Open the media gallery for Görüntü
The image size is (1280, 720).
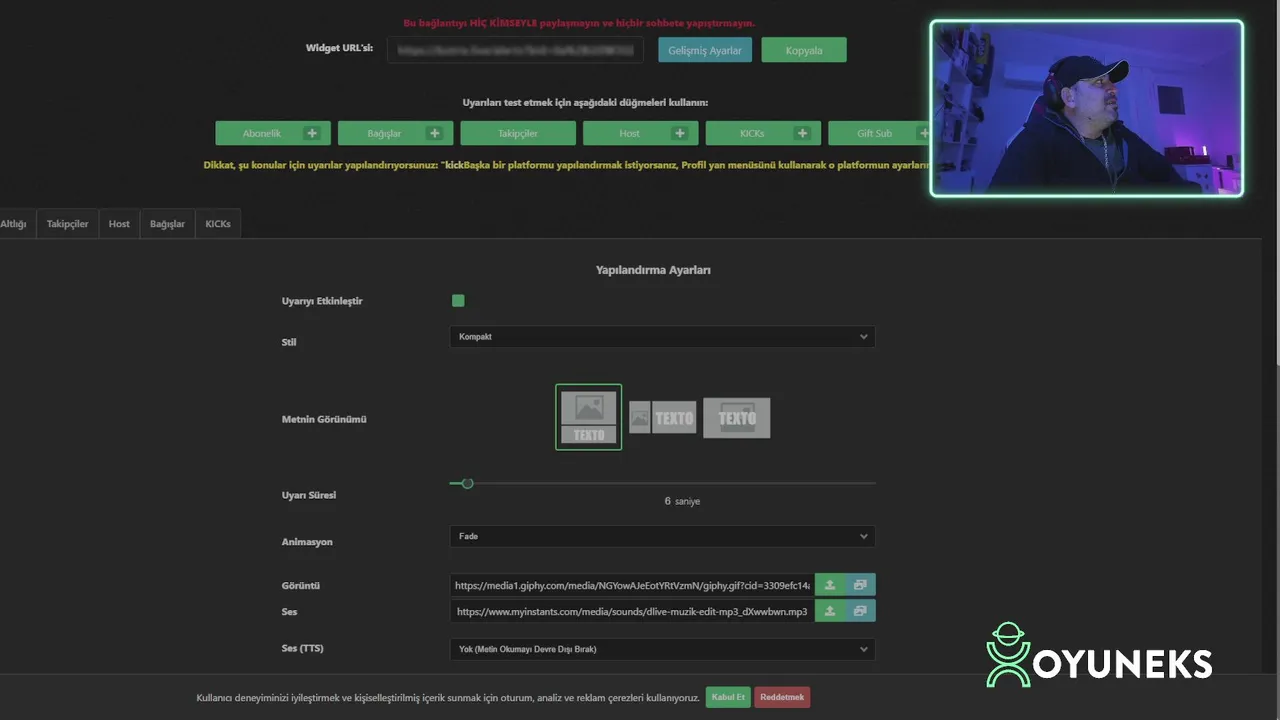click(860, 585)
